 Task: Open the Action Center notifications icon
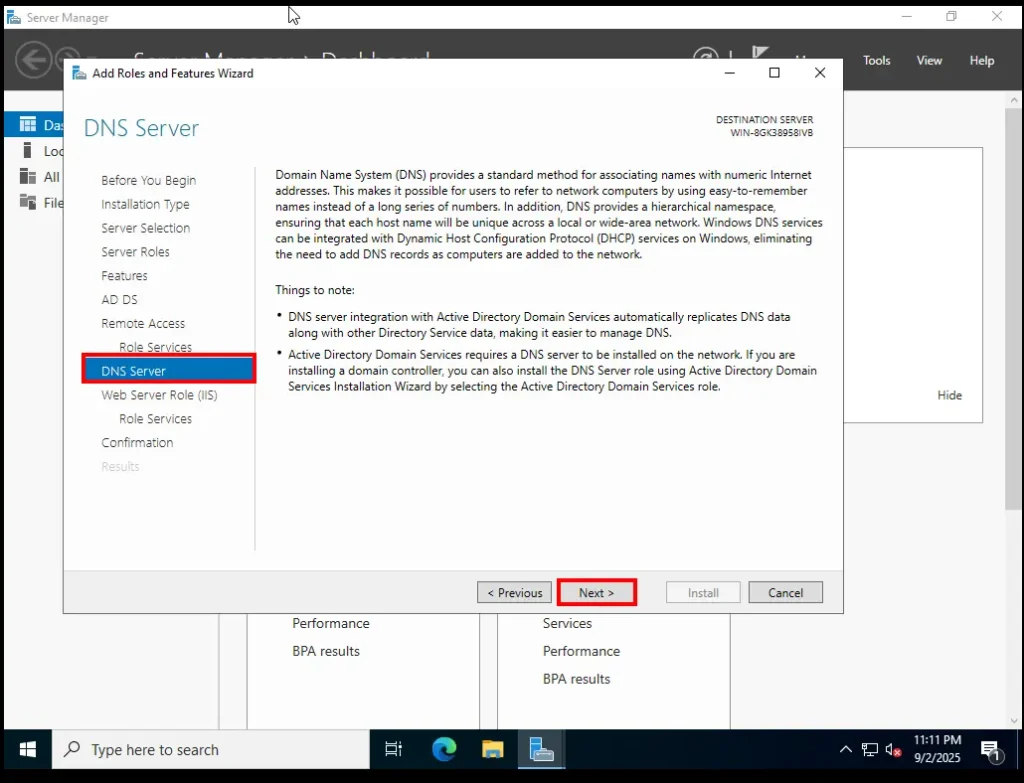(x=991, y=751)
